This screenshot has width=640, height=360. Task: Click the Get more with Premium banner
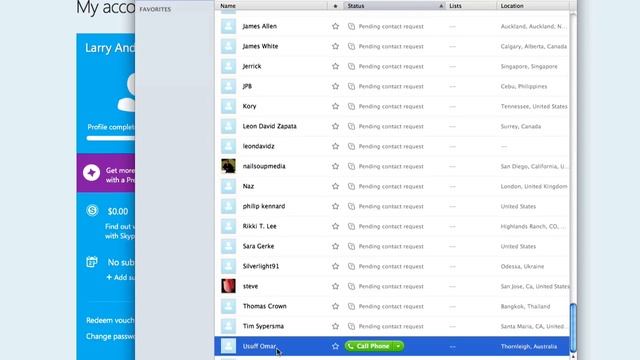(x=106, y=173)
